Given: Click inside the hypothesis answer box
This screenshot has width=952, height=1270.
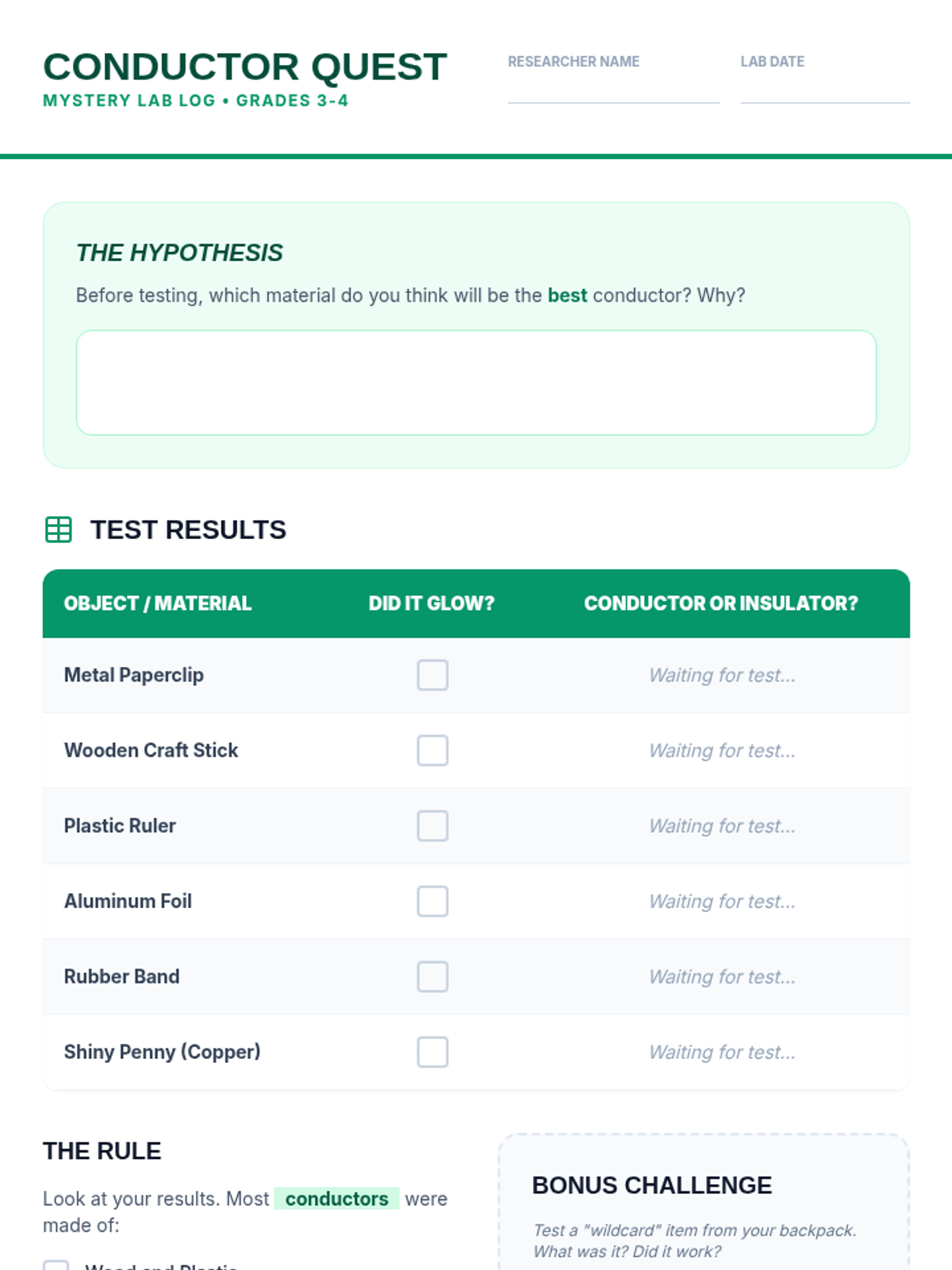Looking at the screenshot, I should coord(476,383).
